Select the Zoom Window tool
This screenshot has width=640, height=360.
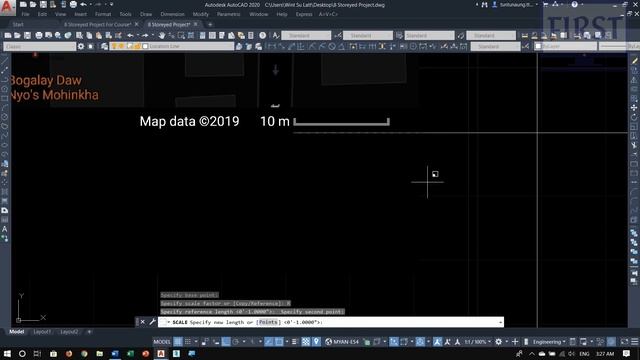click(181, 36)
